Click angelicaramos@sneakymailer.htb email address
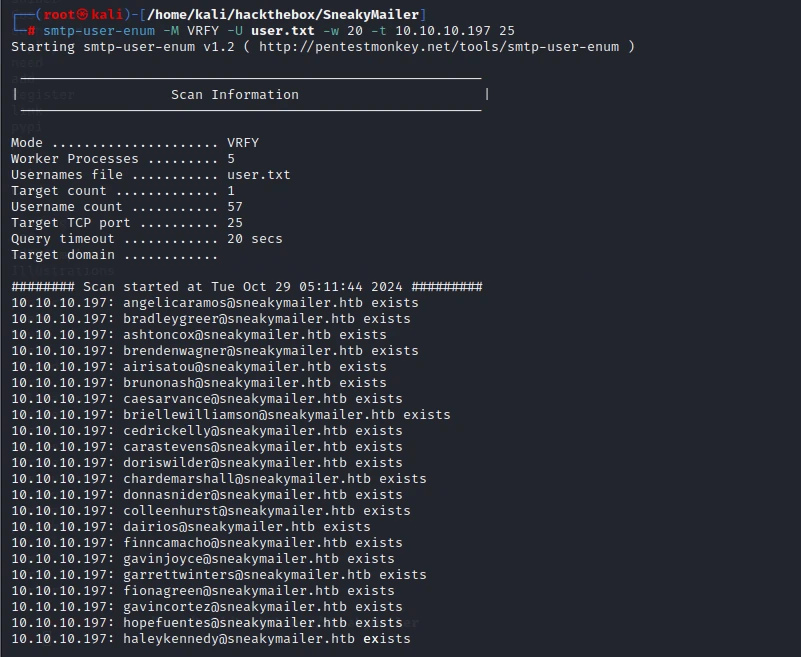The image size is (801, 657). pyautogui.click(x=243, y=302)
